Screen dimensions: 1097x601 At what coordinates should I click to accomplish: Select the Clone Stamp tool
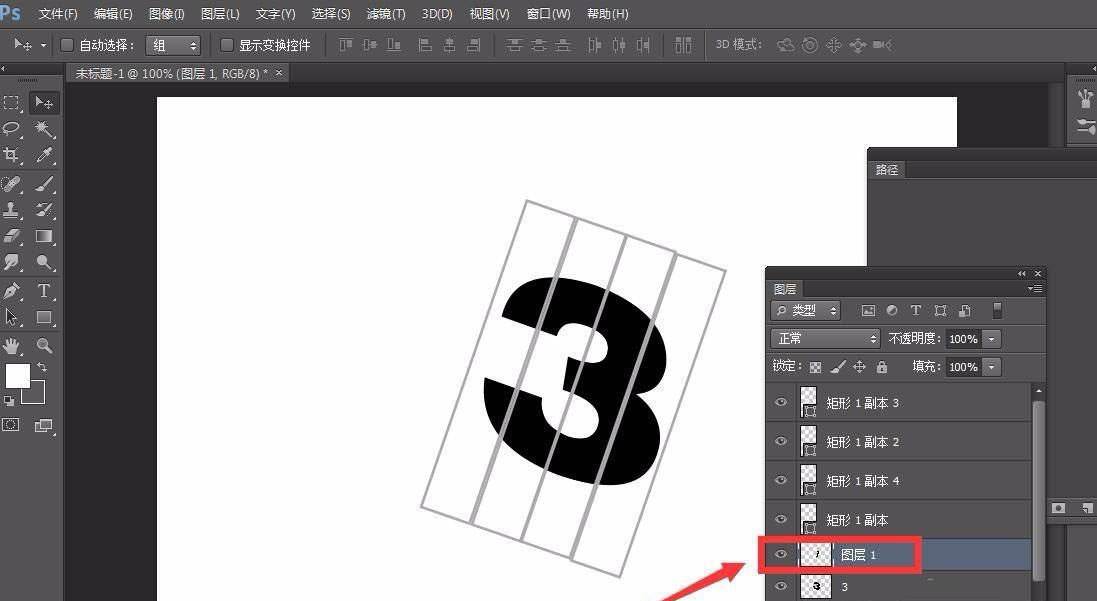(12, 210)
